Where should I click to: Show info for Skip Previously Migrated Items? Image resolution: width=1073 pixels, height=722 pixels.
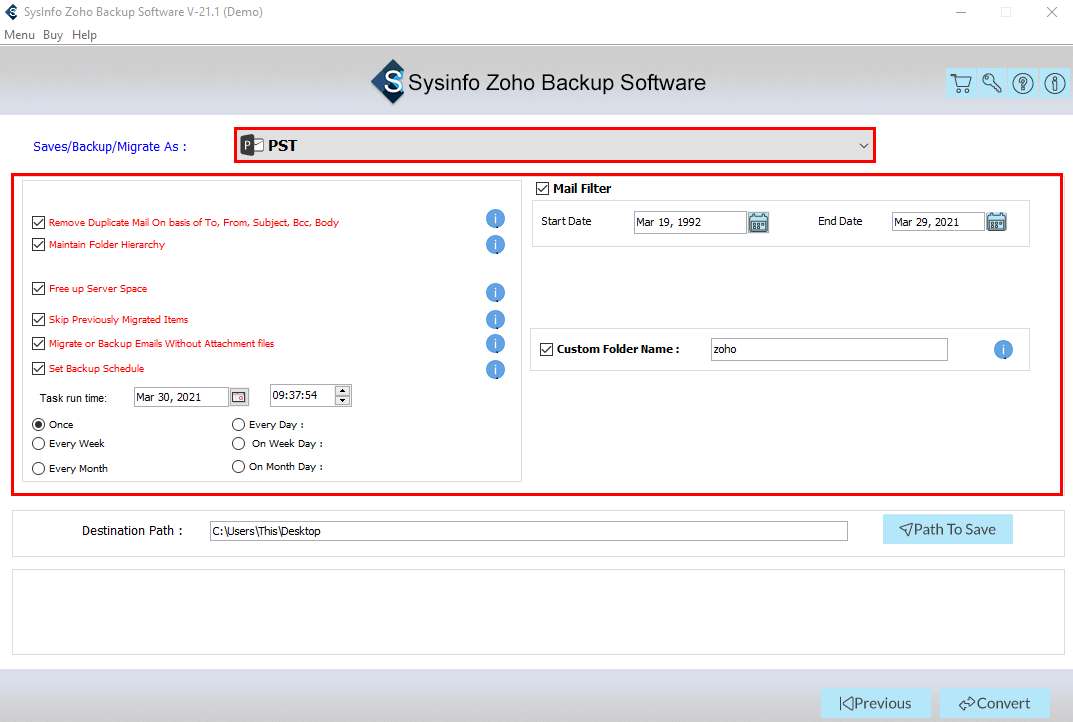(495, 320)
